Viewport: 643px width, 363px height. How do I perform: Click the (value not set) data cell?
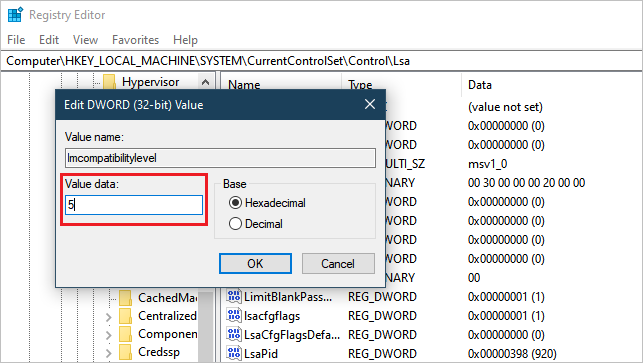pos(505,107)
